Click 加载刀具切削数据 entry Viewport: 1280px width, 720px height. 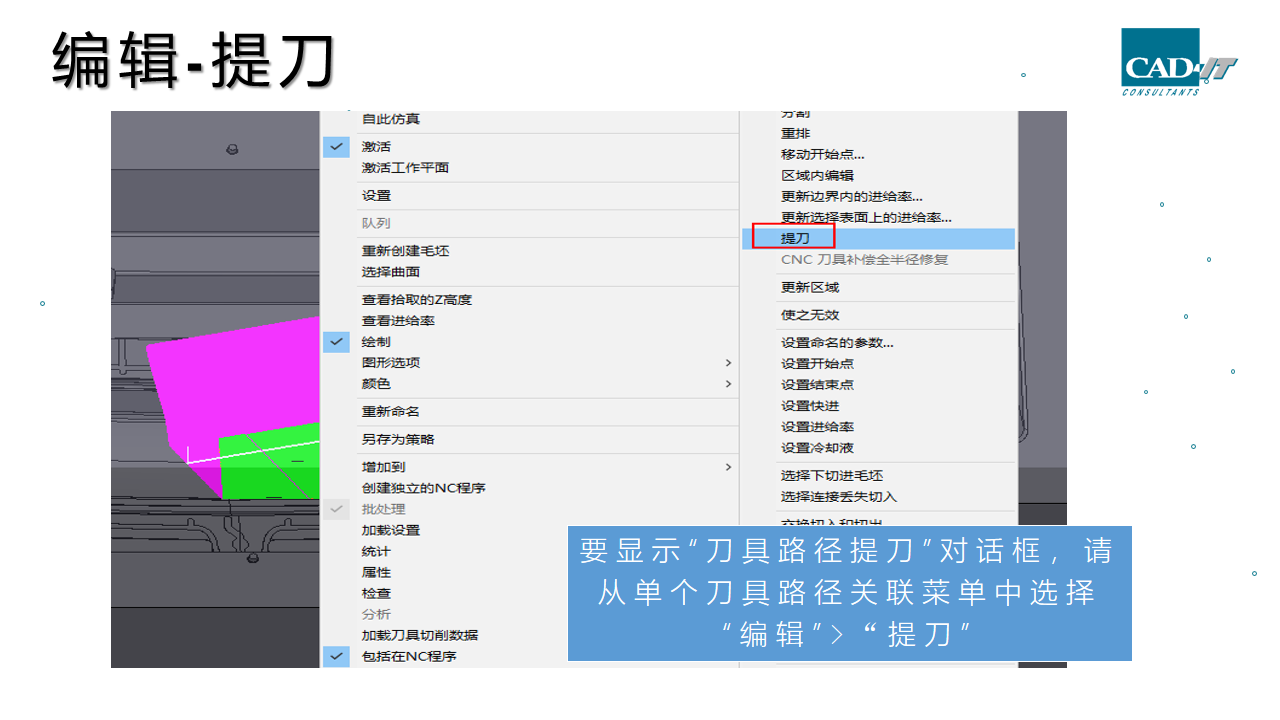(420, 635)
